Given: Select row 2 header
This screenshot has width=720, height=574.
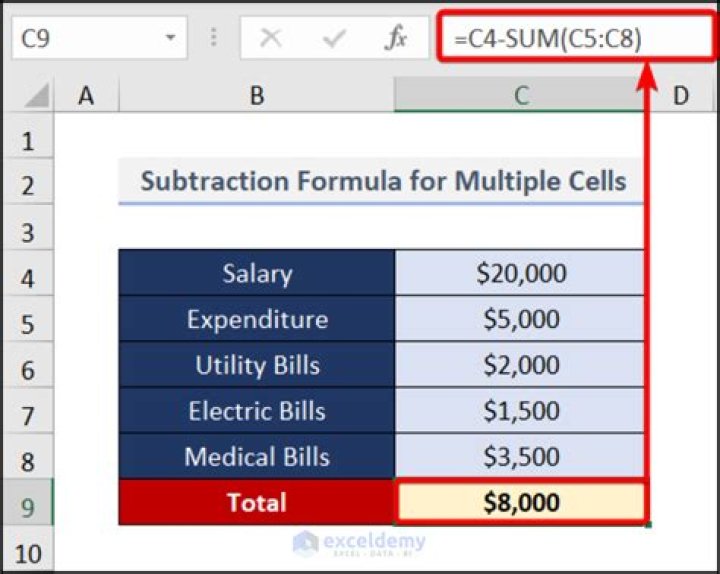Looking at the screenshot, I should point(28,182).
